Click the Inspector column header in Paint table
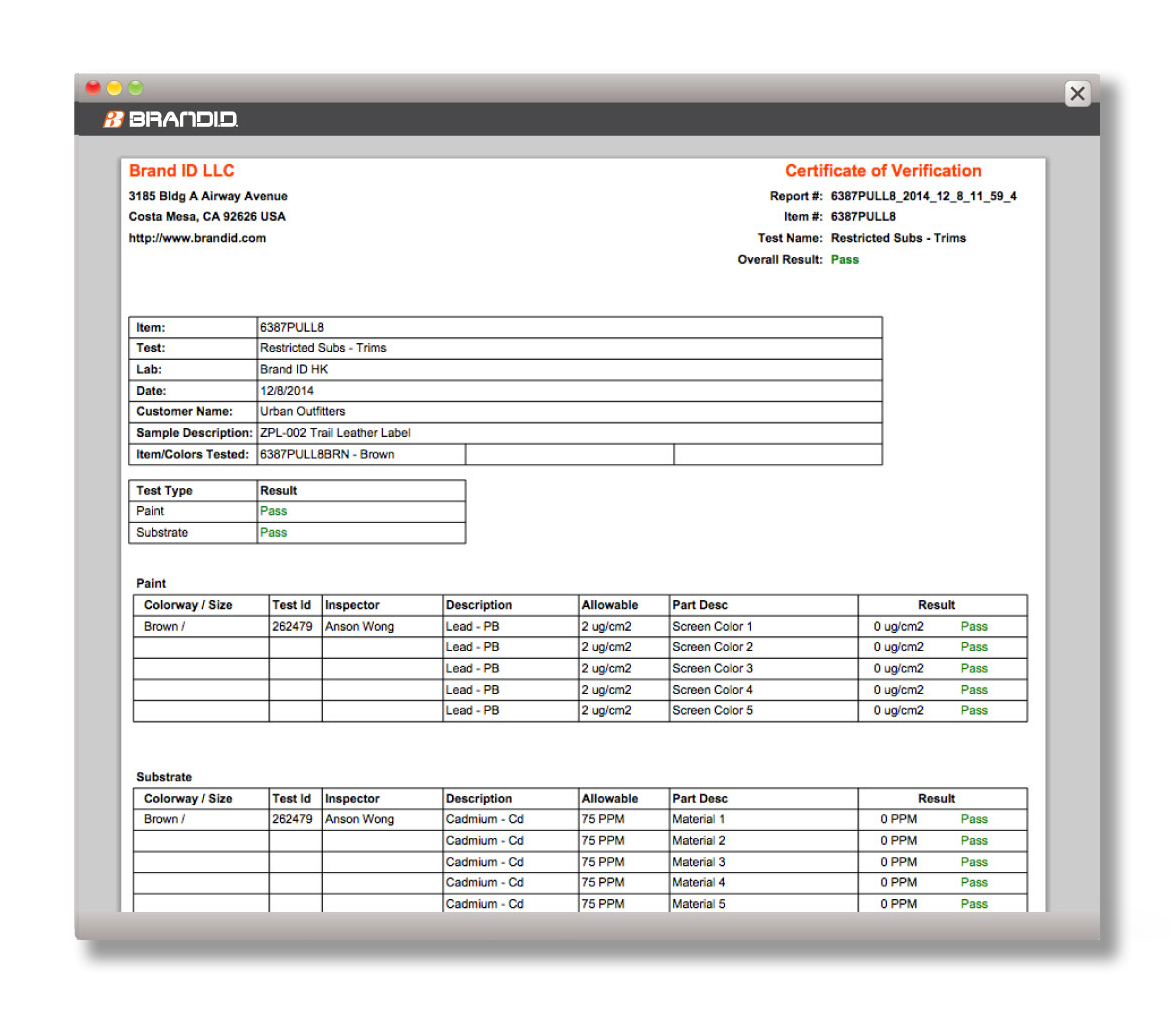Screen dimensions: 1170x1012 click(x=352, y=605)
